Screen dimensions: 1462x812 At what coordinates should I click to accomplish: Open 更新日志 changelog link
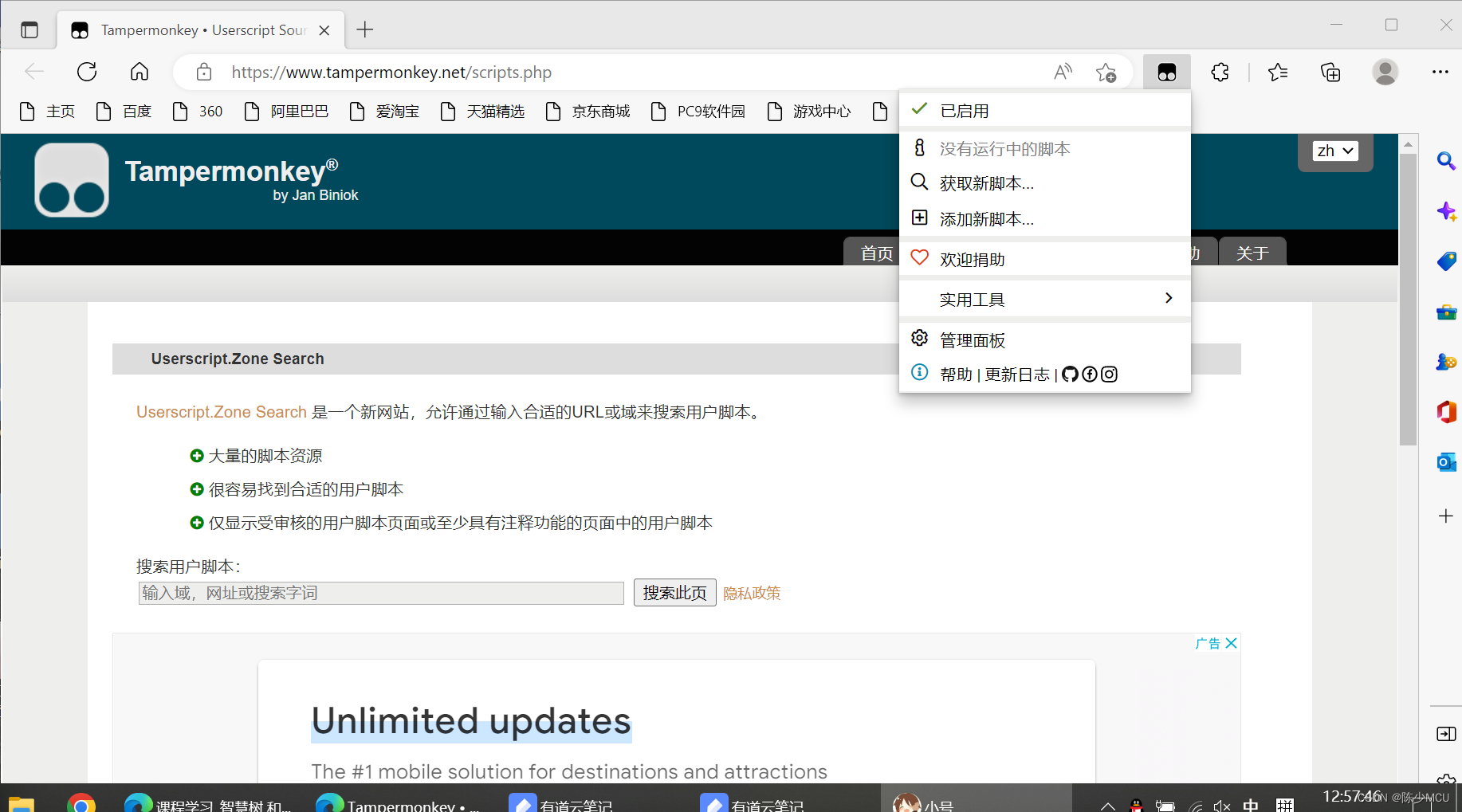[x=1017, y=375]
